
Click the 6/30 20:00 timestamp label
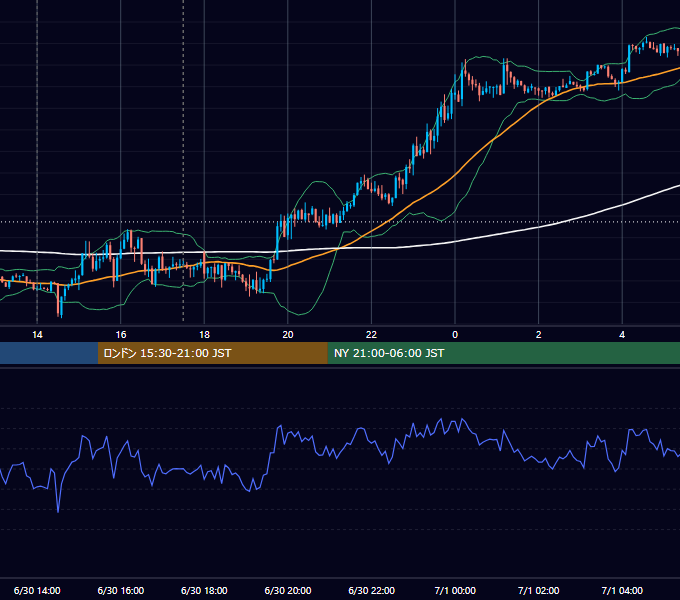click(x=288, y=590)
